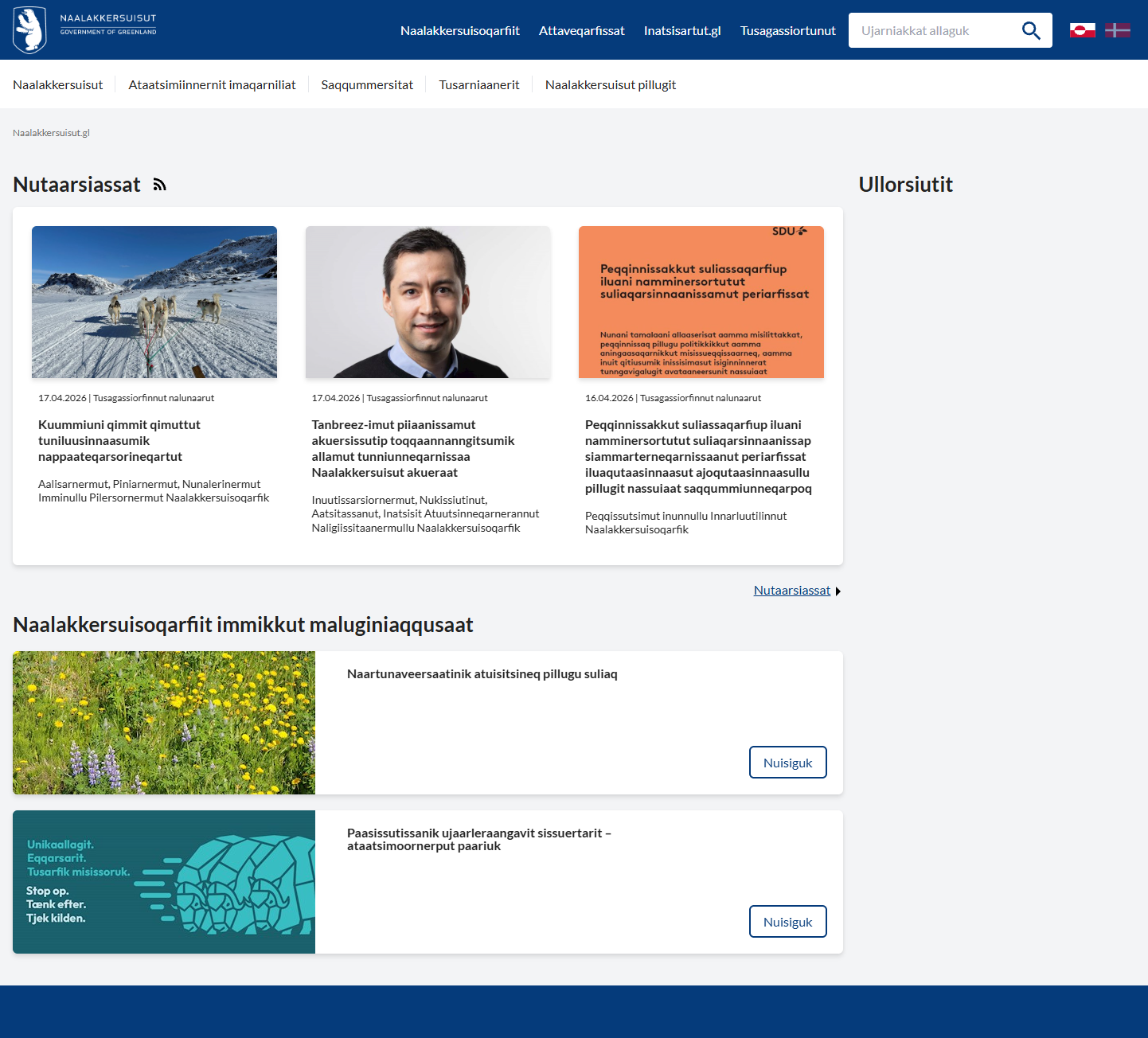
Task: Open the Attaveqarfissat top menu item
Action: (x=581, y=30)
